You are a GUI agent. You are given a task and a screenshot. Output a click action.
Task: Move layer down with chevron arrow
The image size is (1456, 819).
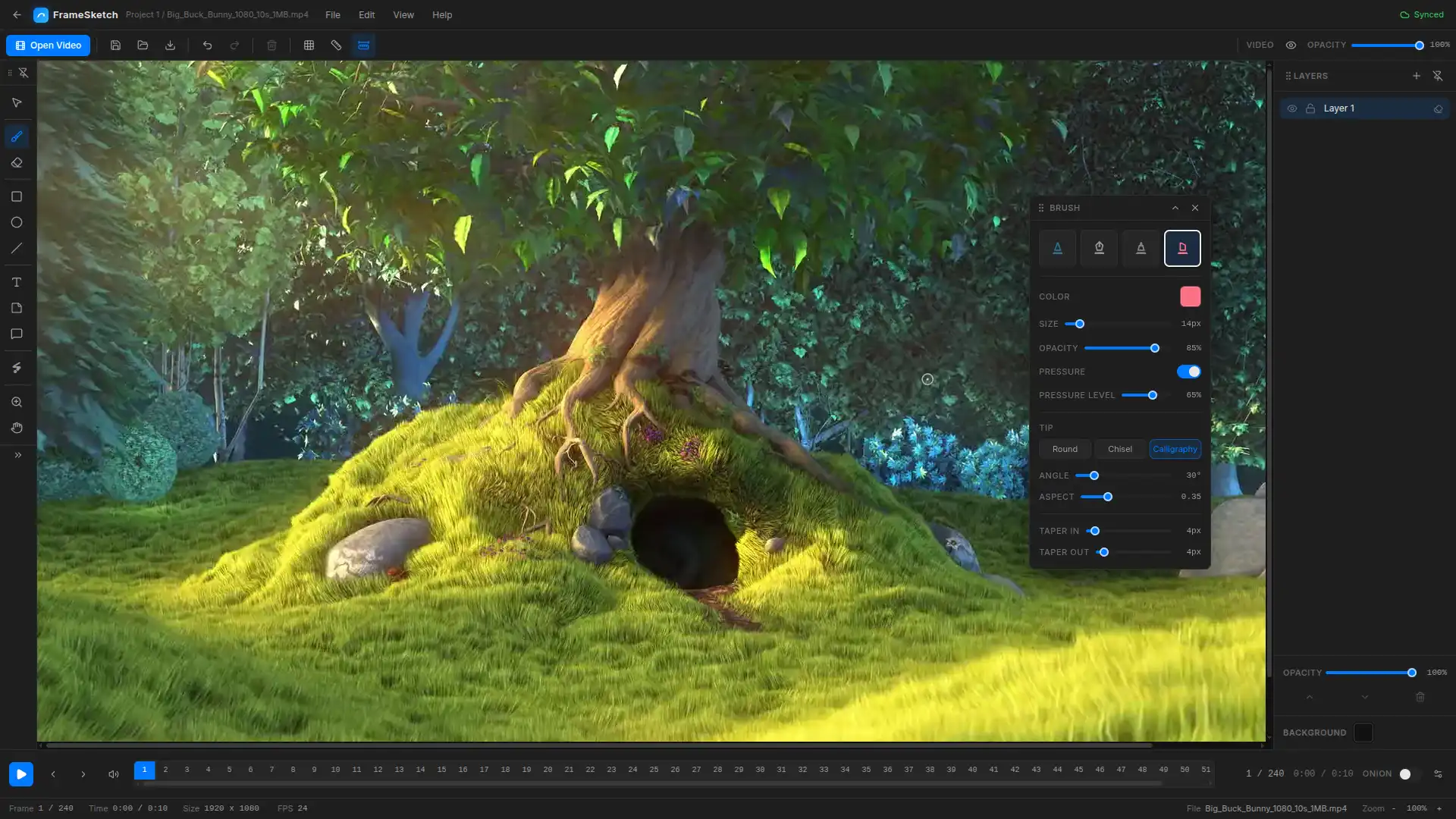point(1365,697)
